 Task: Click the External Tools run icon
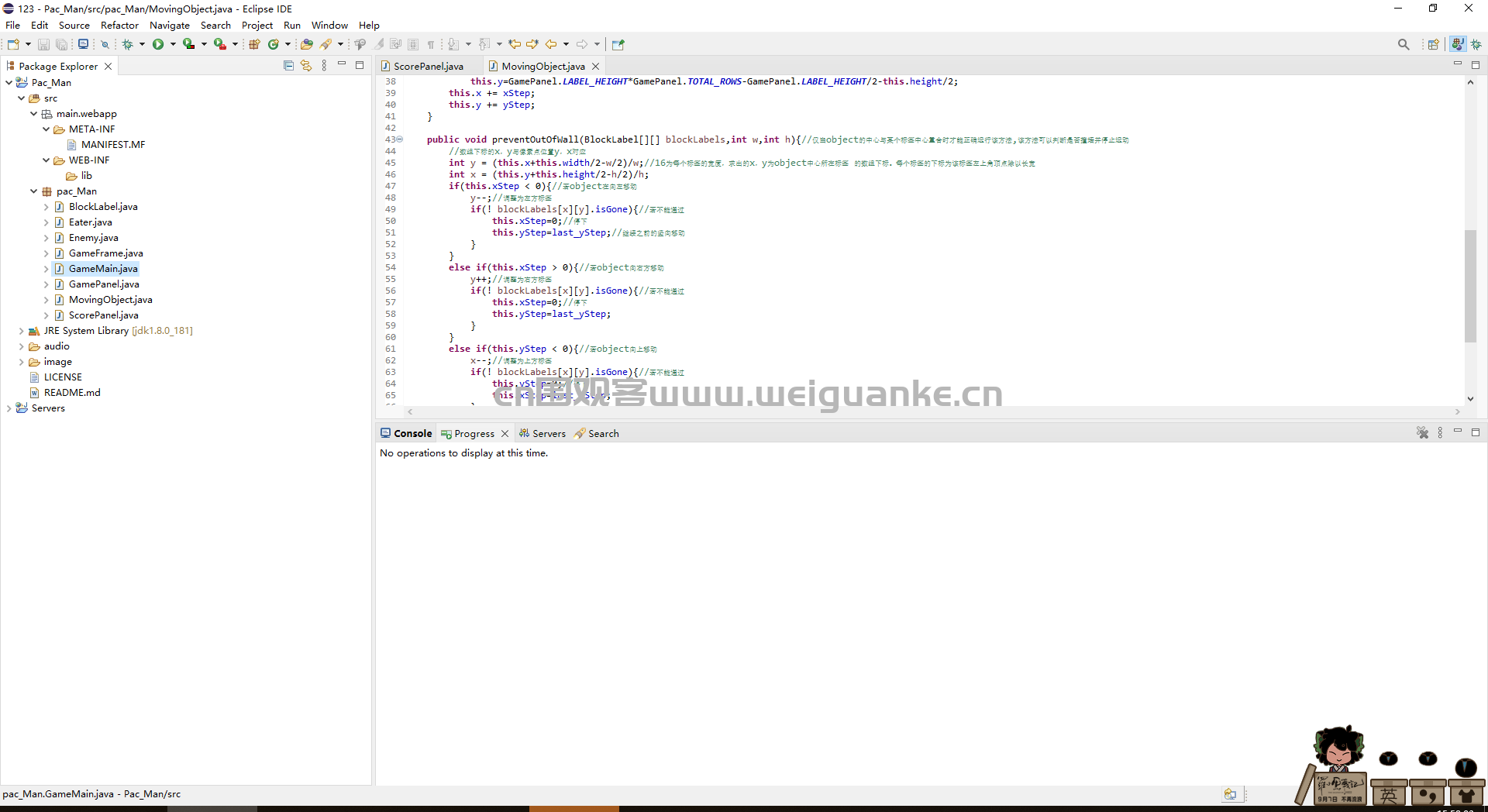coord(220,44)
